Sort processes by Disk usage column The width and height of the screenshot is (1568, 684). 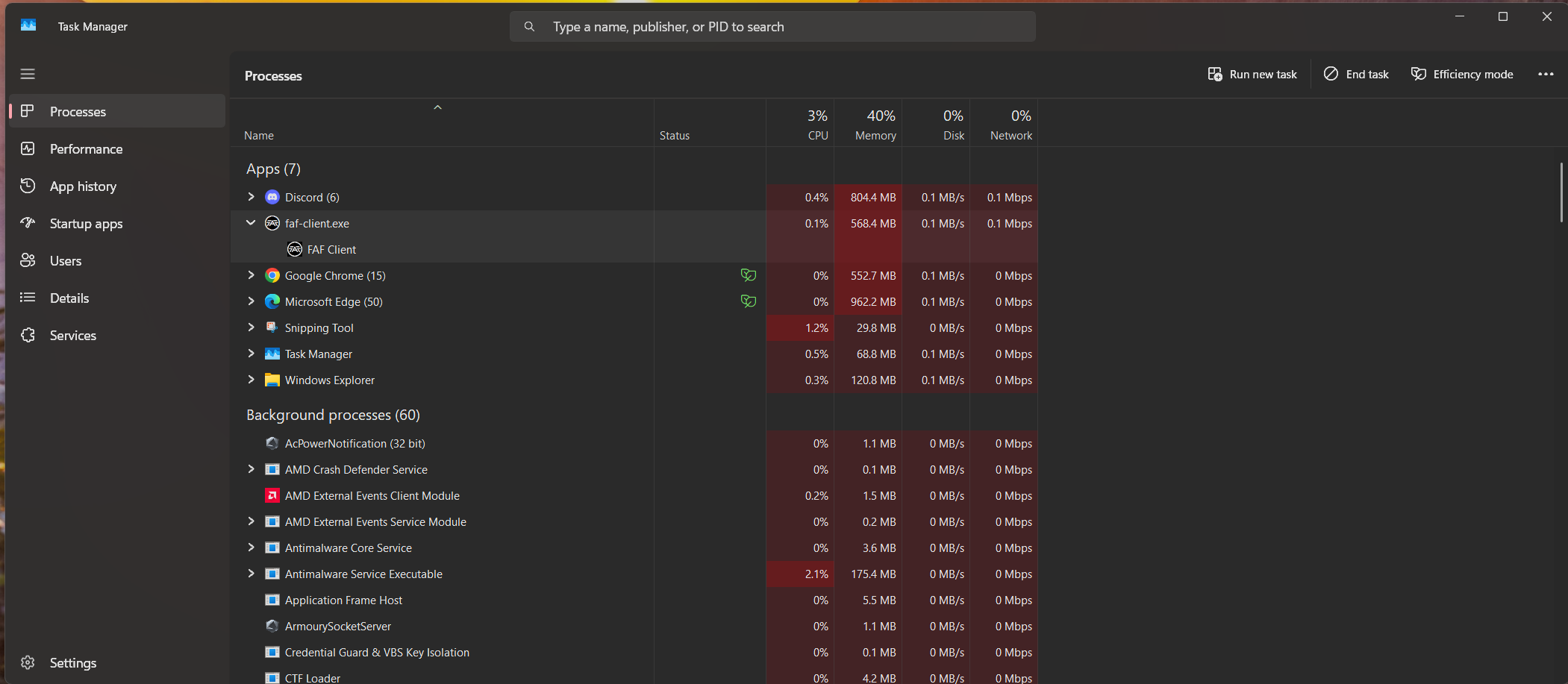coord(936,123)
